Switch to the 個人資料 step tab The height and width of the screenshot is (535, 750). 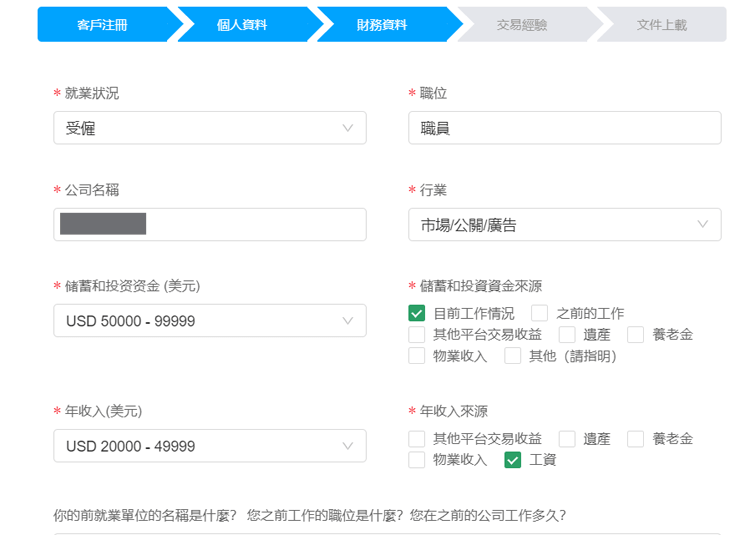pos(242,25)
